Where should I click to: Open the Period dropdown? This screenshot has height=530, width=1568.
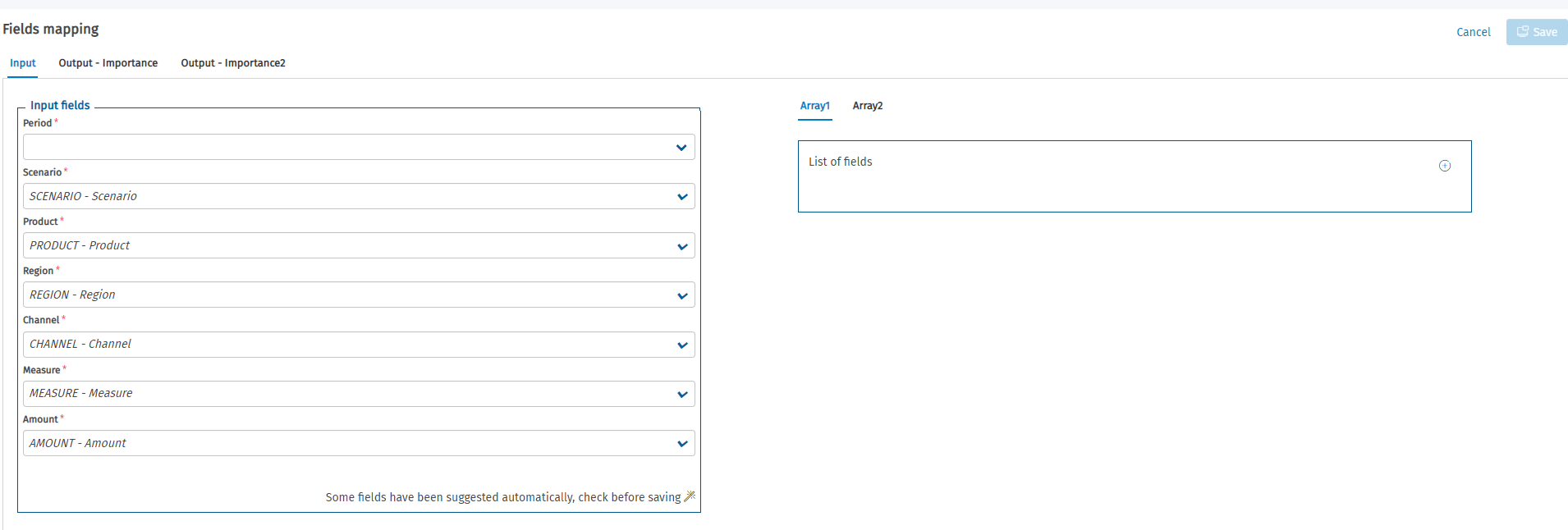[359, 147]
